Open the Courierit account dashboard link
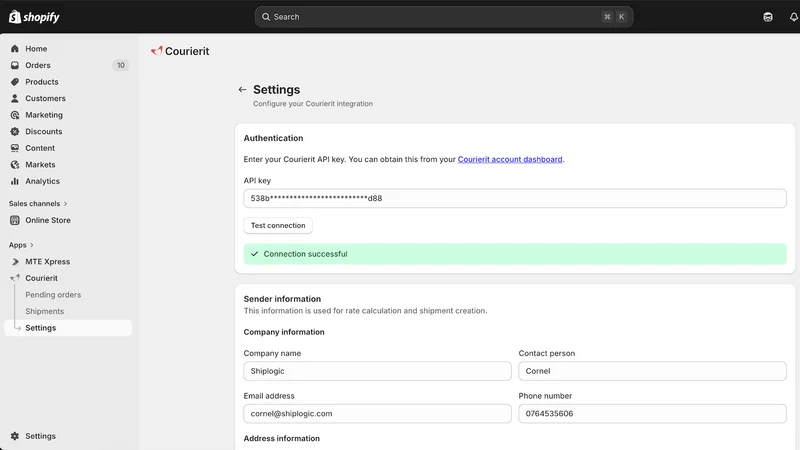Image resolution: width=800 pixels, height=450 pixels. click(x=510, y=159)
